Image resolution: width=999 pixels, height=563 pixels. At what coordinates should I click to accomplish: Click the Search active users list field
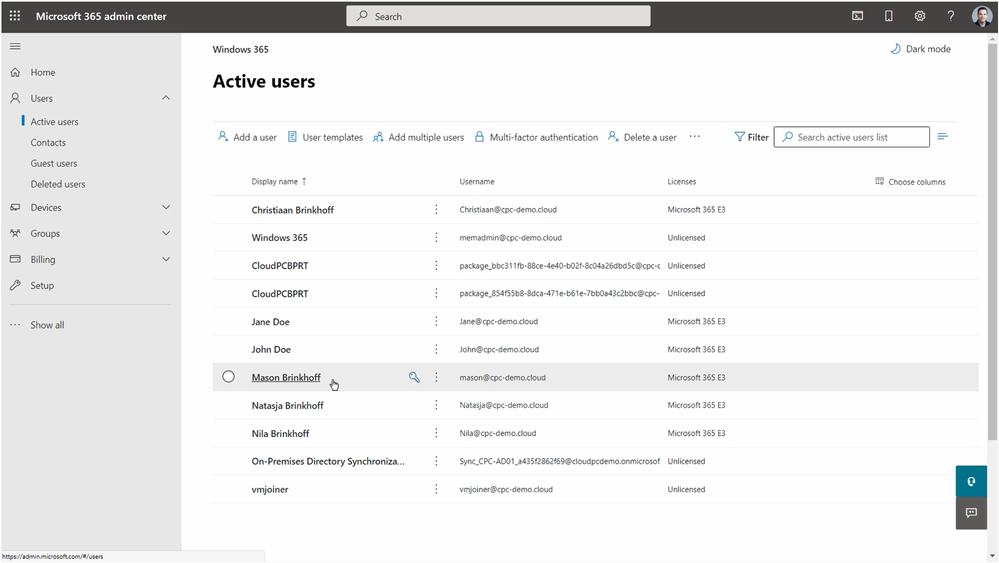(x=852, y=137)
